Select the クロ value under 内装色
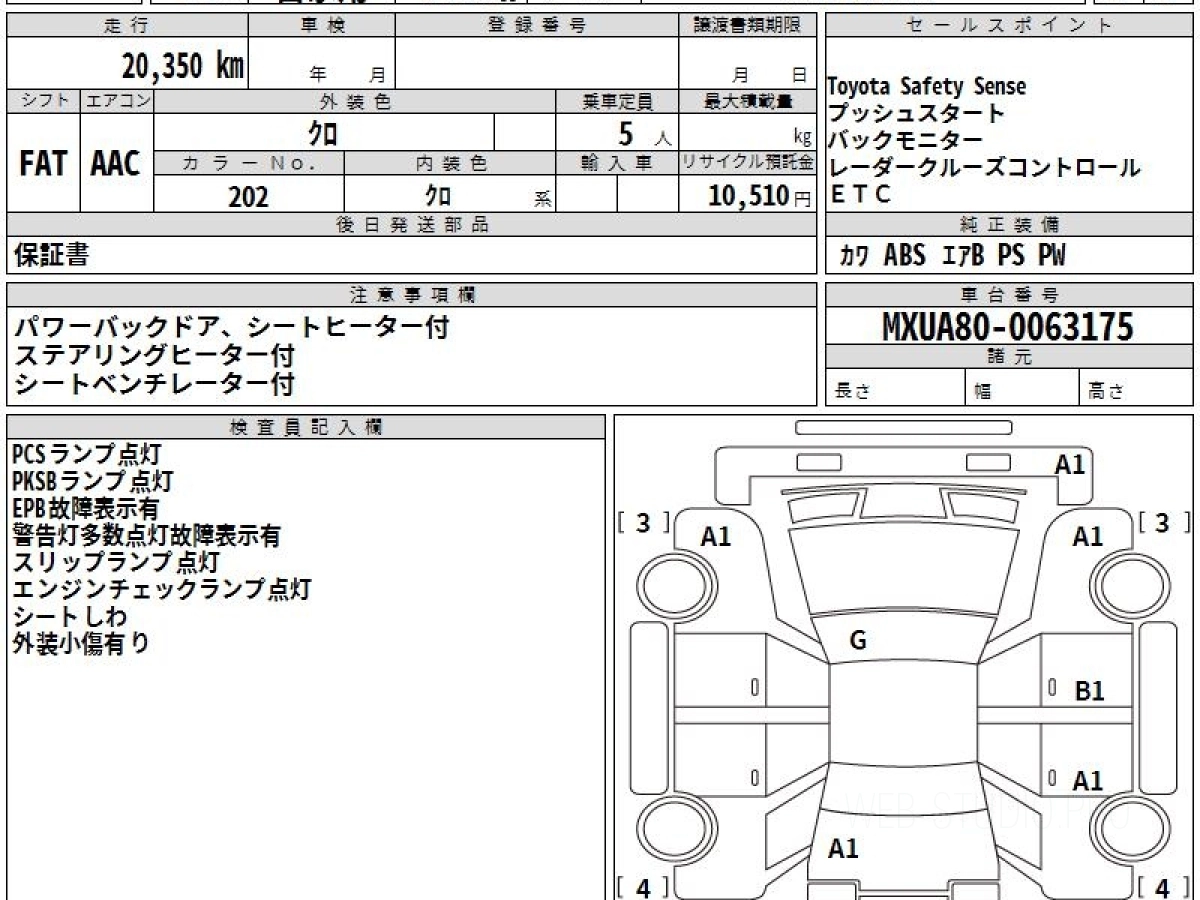1200x900 pixels. (438, 196)
